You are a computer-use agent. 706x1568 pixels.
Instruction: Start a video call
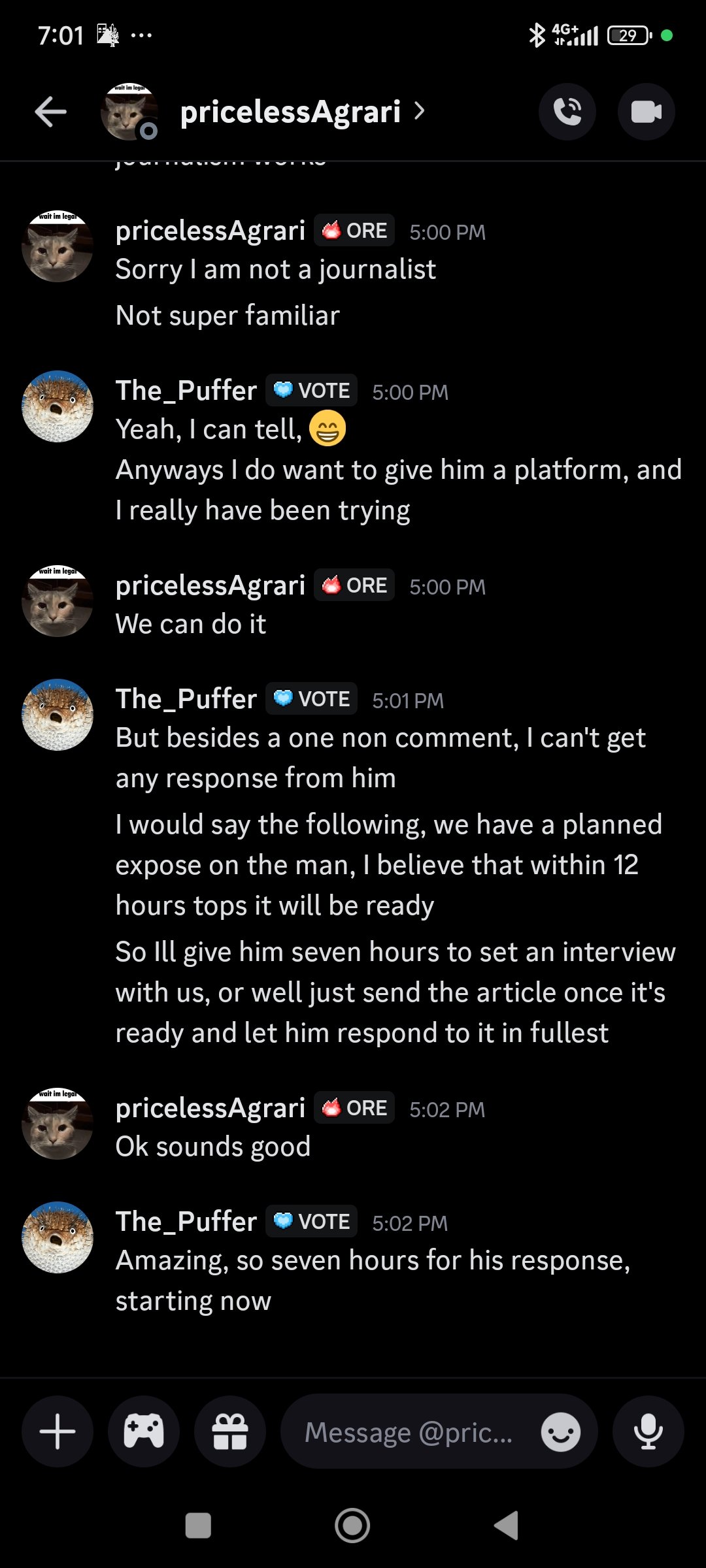[646, 112]
